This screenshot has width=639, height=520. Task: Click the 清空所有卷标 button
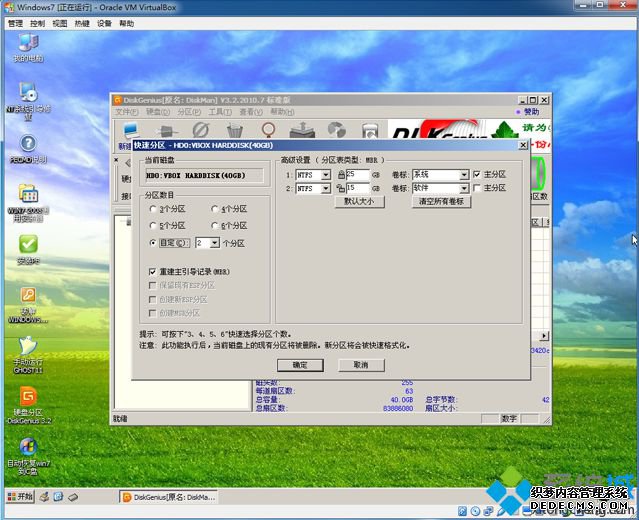[441, 202]
